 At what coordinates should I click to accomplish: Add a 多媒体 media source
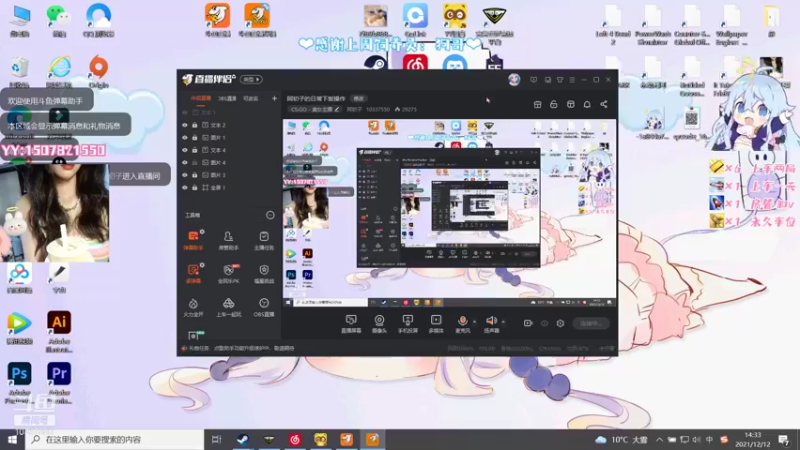point(436,323)
